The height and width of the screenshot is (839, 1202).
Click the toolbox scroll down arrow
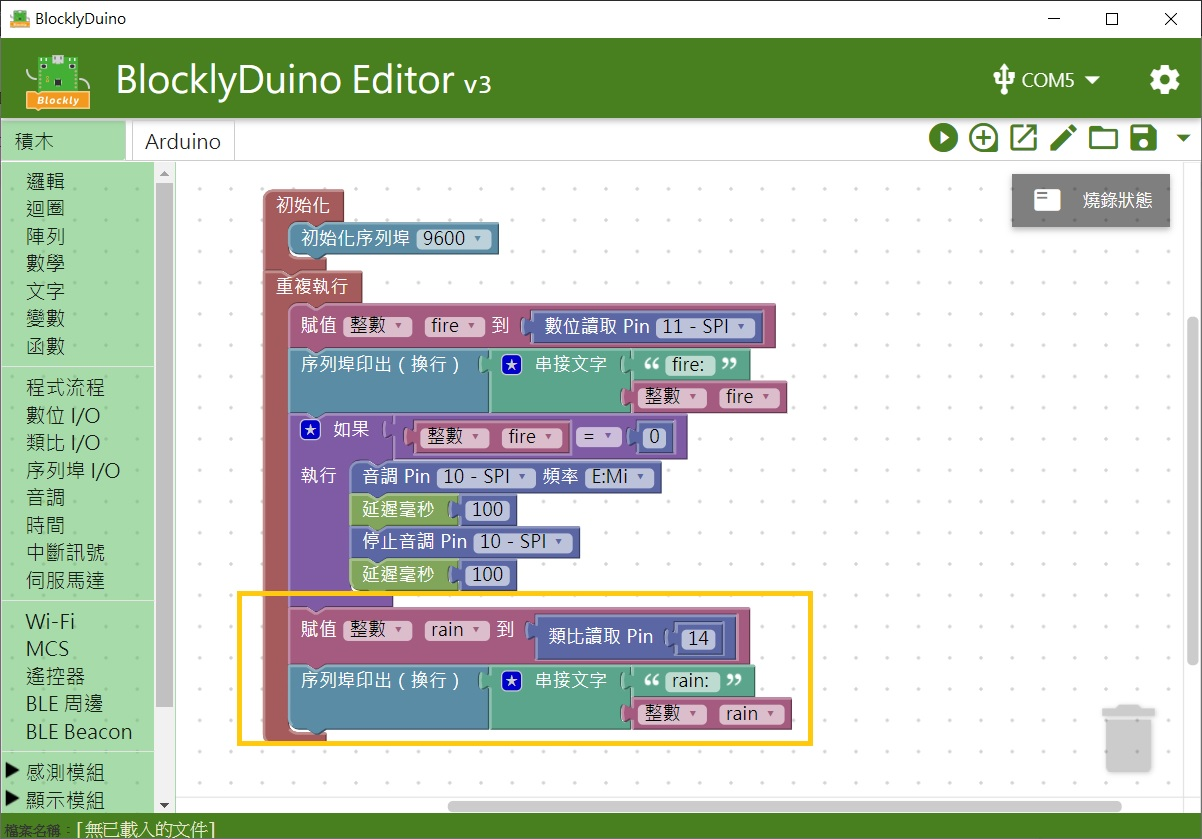click(163, 804)
